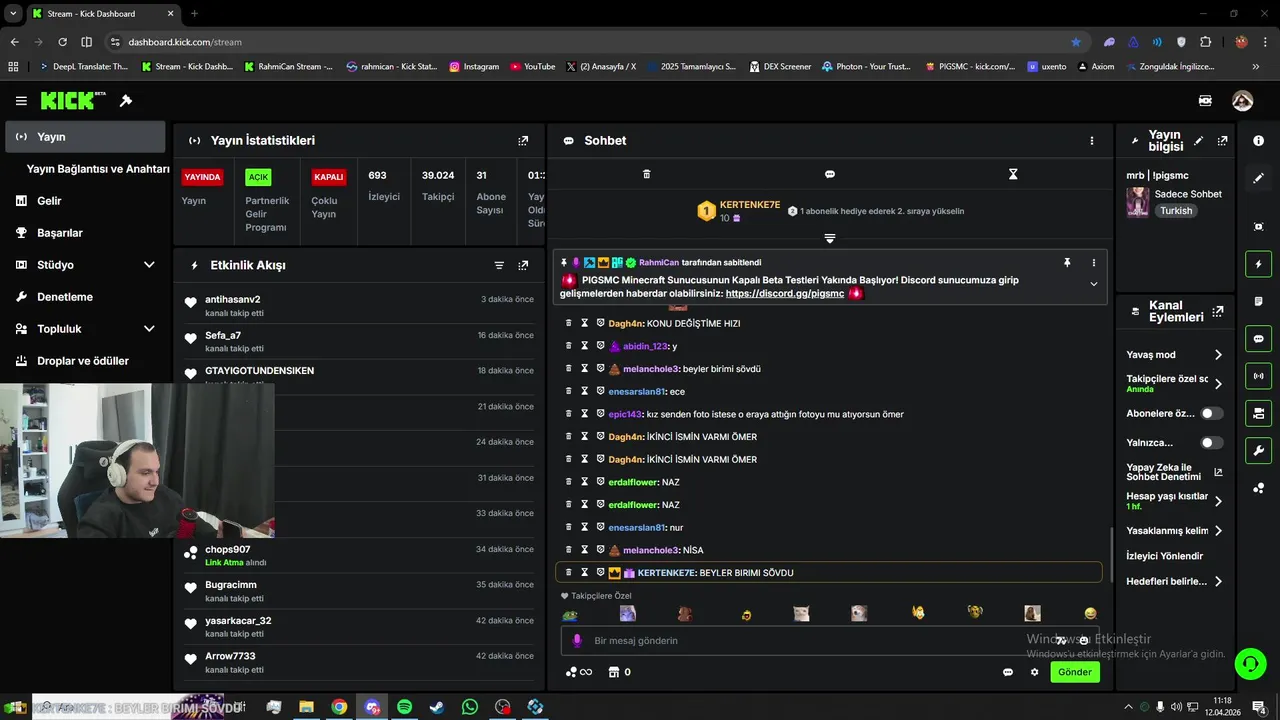Unpin the pinned PIGSMC chat message
Viewport: 1280px width, 720px height.
(1067, 262)
